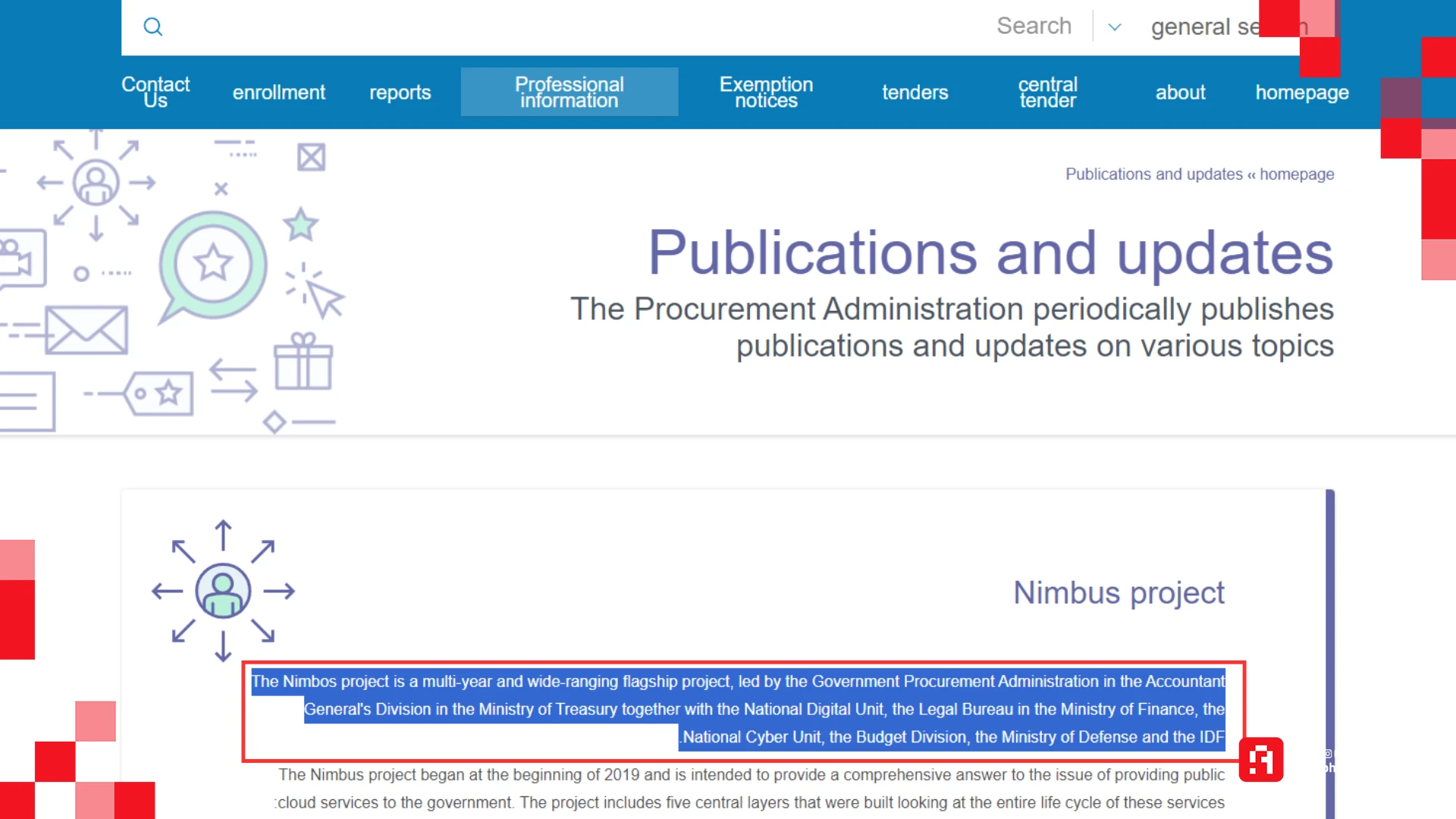Open the Exemption notices menu item
Screen dimensions: 1456x819
766,92
